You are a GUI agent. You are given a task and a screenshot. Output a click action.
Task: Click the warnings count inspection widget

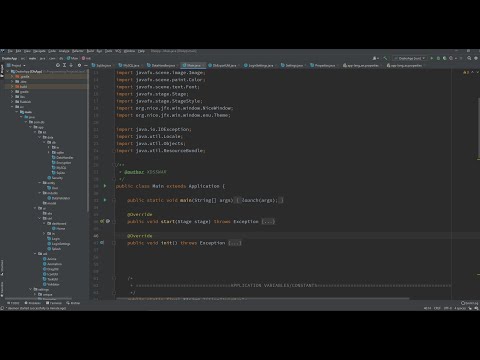pos(466,72)
